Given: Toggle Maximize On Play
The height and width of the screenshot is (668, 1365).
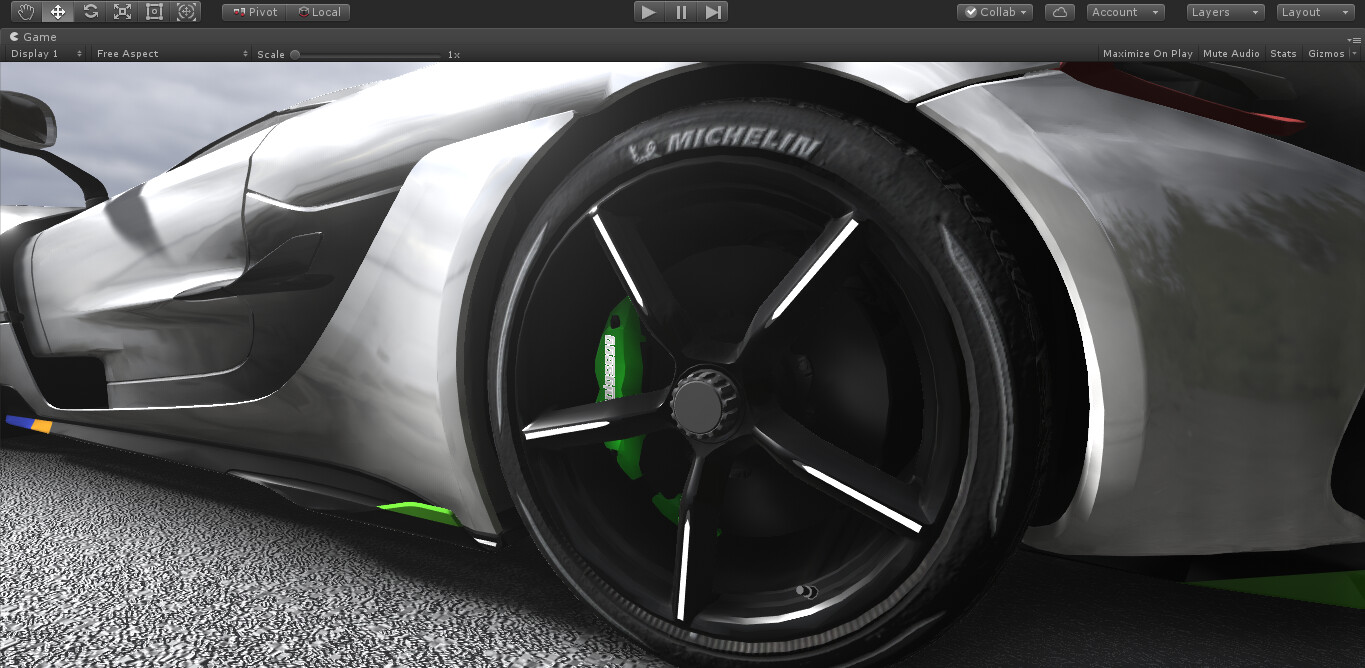Looking at the screenshot, I should click(1147, 54).
